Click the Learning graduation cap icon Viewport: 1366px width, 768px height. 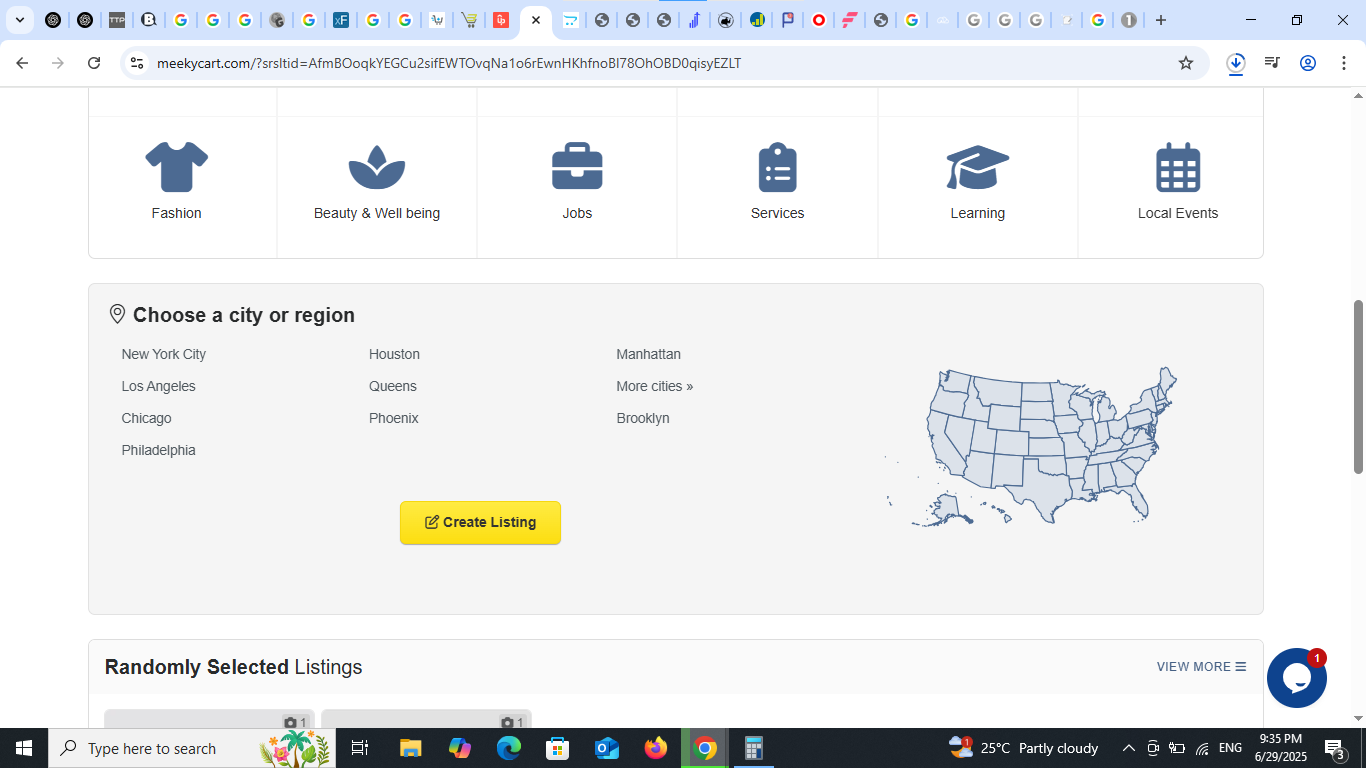[x=978, y=167]
